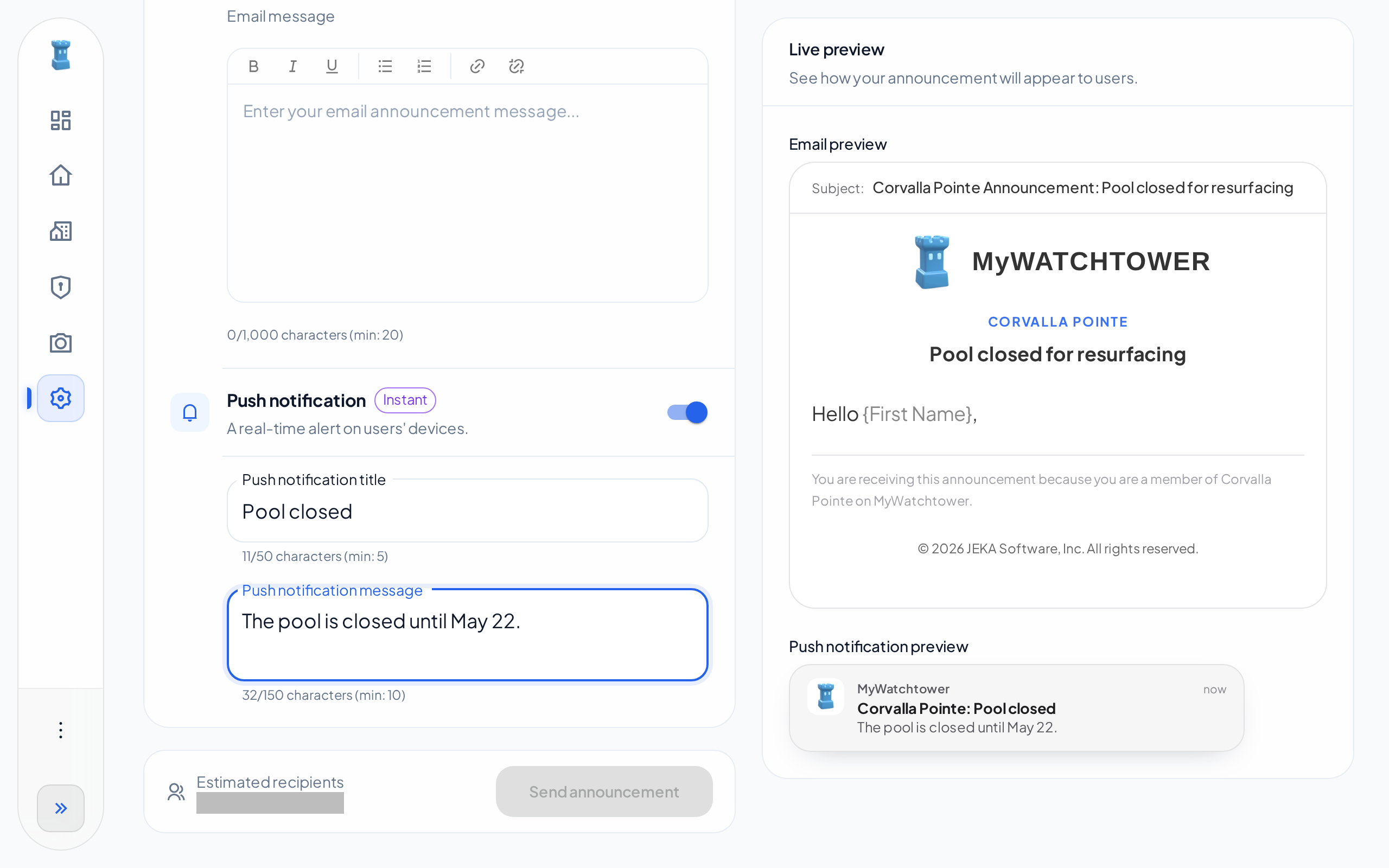
Task: Expand the sidebar with double chevron
Action: coord(60,808)
